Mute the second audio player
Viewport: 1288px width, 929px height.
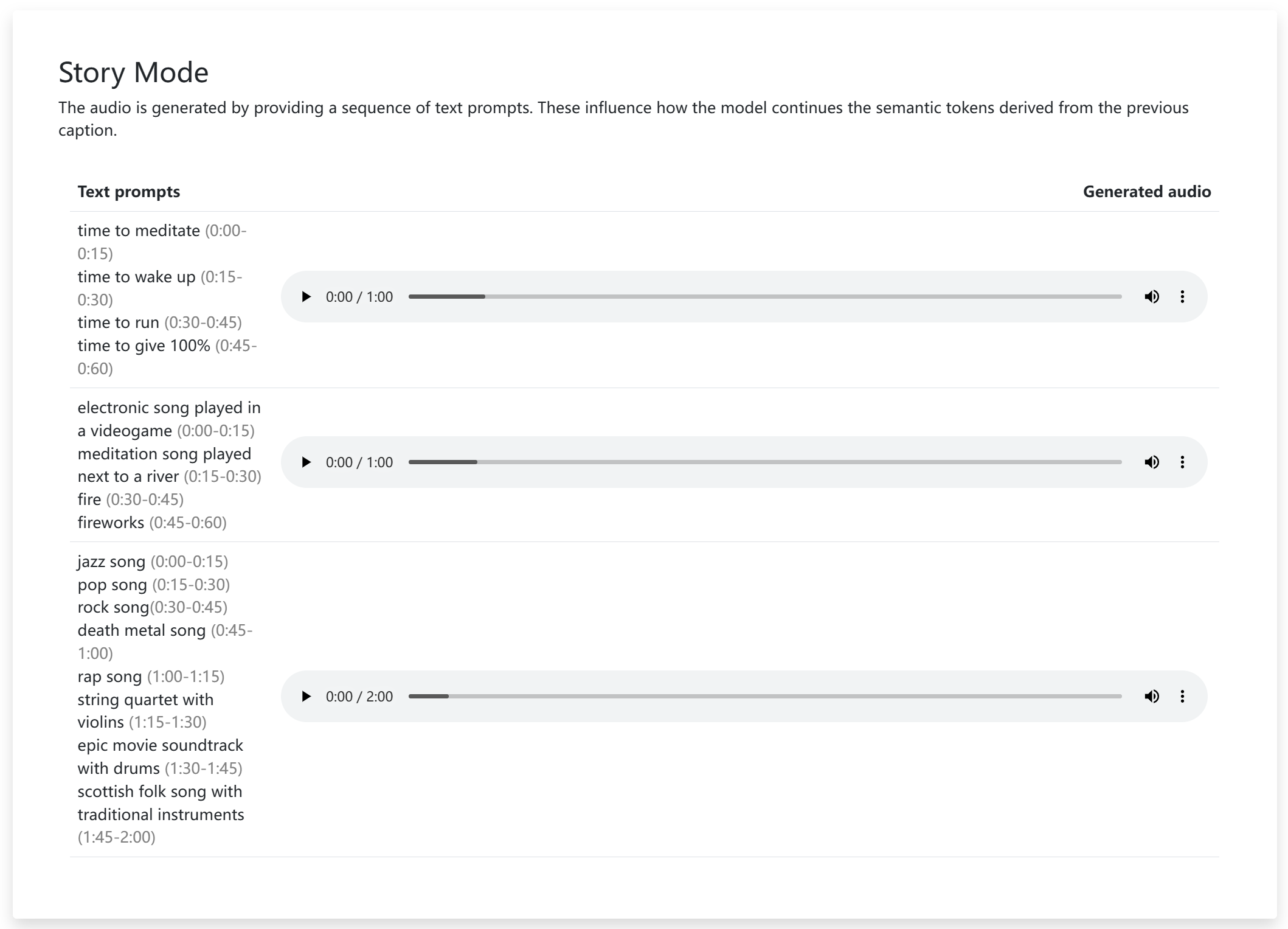tap(1151, 462)
